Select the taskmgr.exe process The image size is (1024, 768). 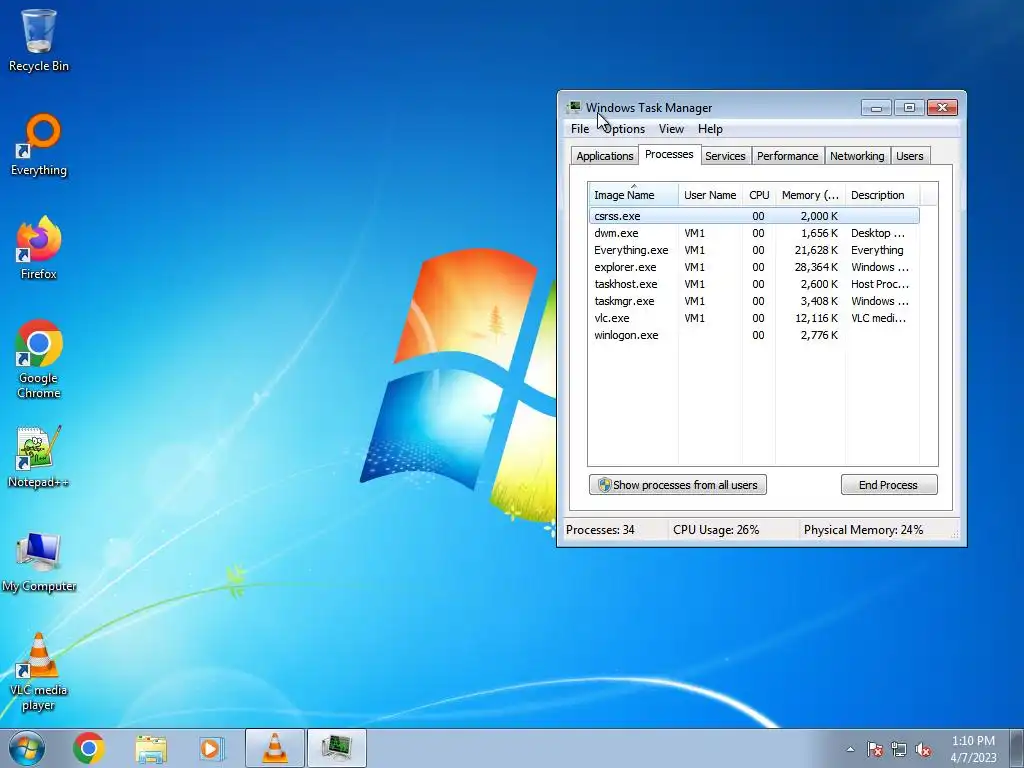(754, 300)
